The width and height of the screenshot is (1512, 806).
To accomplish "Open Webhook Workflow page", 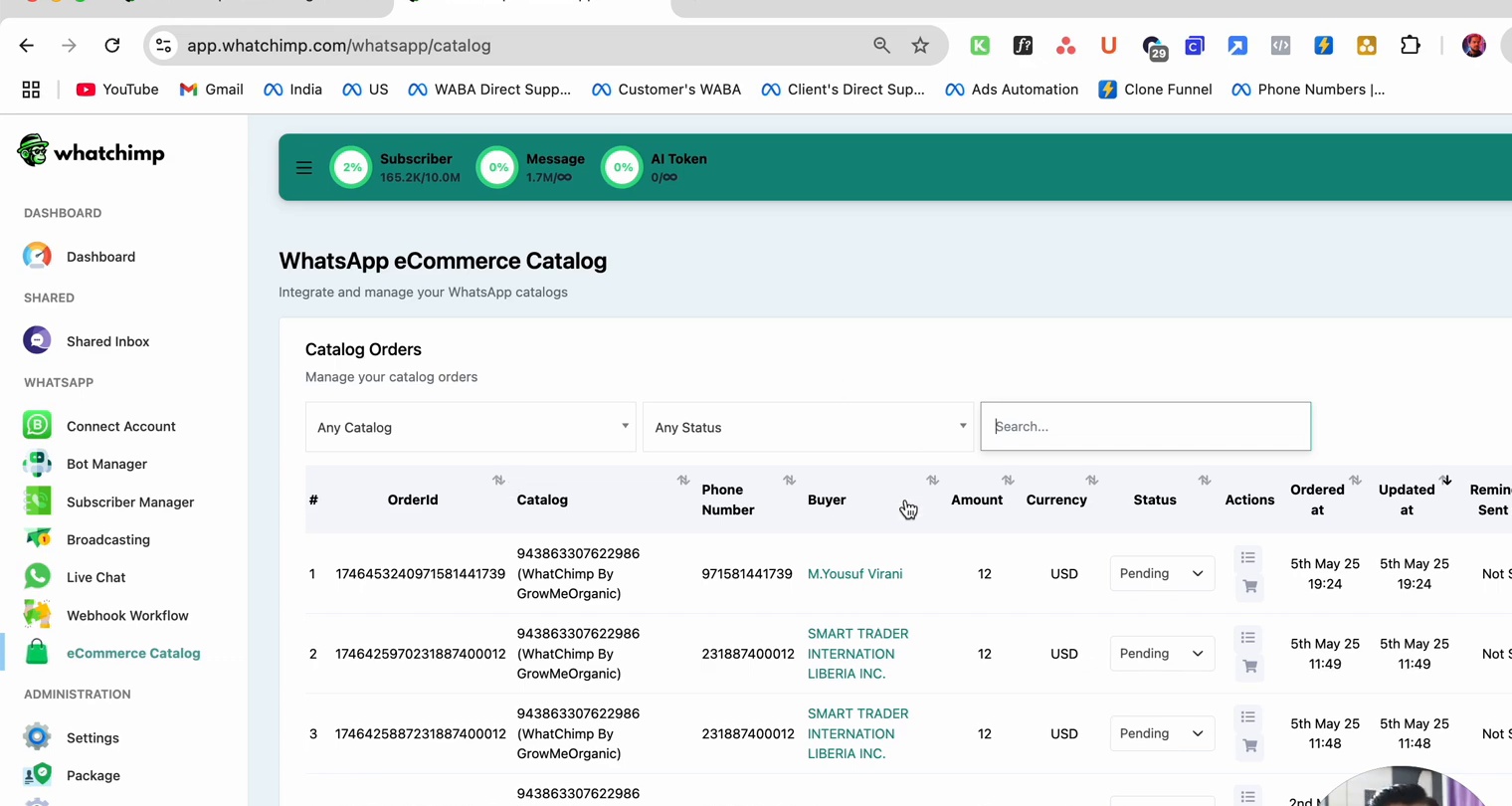I will pos(105,615).
